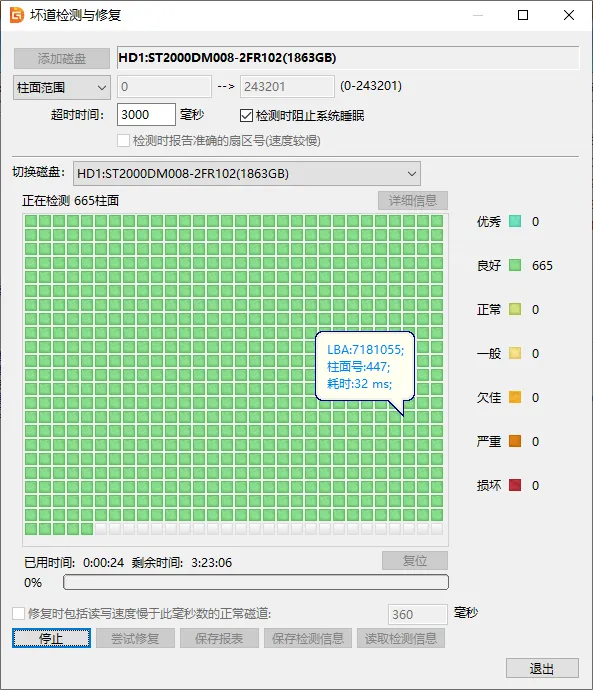Click the green 良好 legend swatch
The width and height of the screenshot is (593, 690).
pyautogui.click(x=515, y=265)
